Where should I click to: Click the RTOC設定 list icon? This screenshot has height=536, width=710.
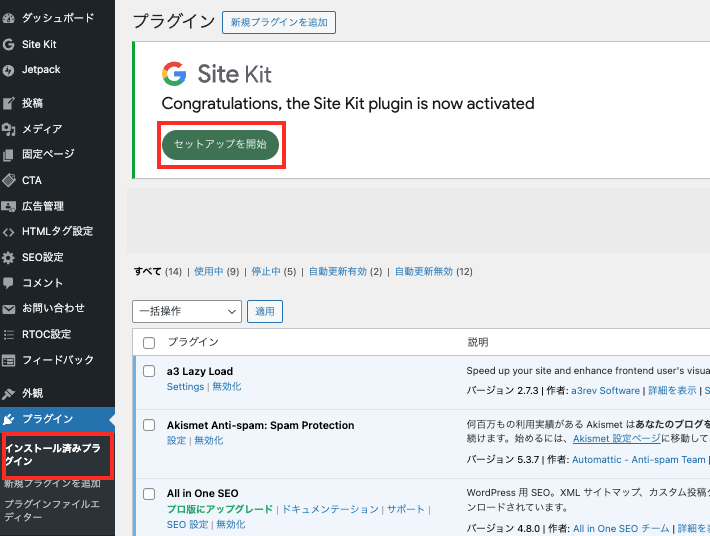point(8,335)
